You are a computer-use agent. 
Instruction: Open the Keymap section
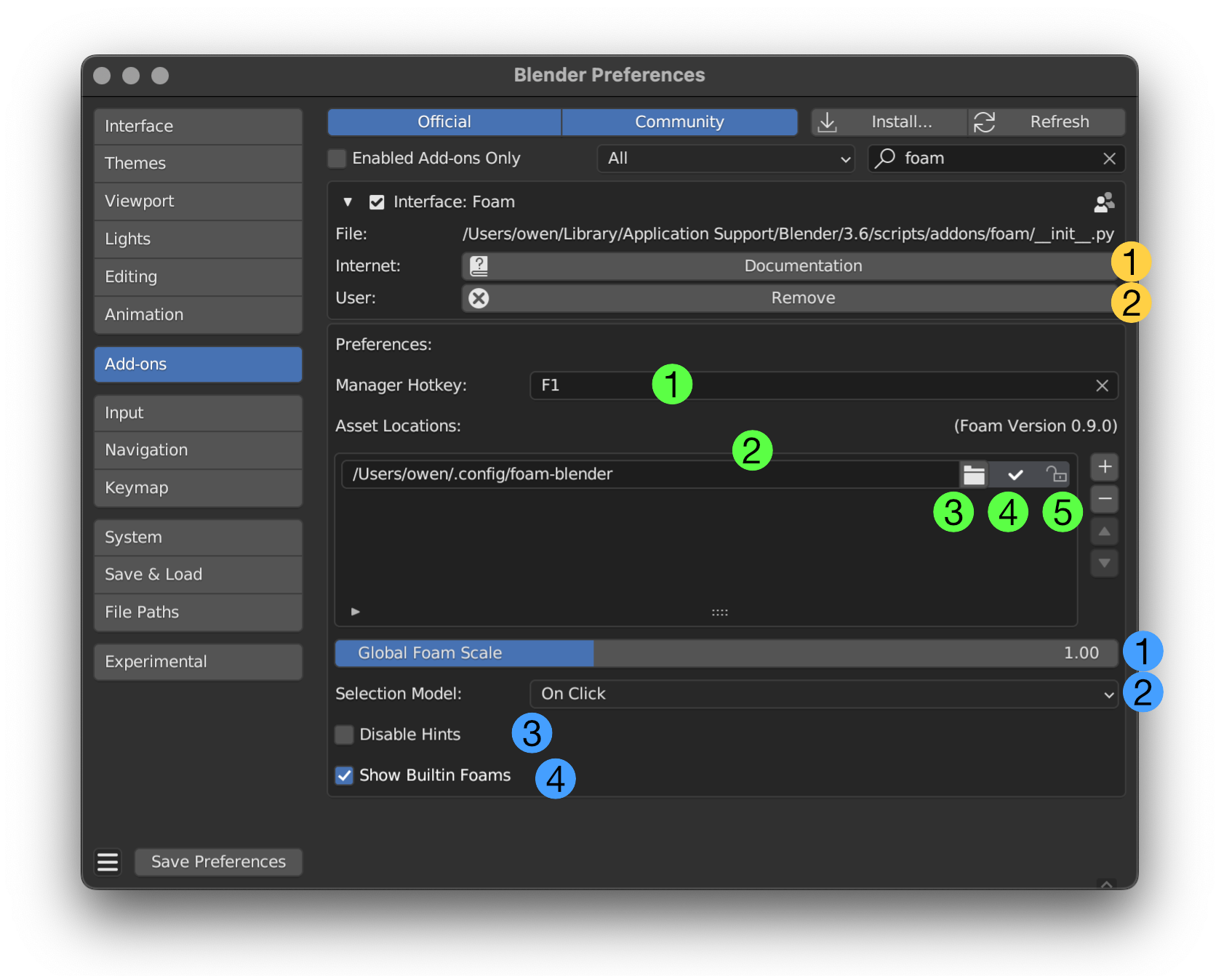click(x=198, y=488)
